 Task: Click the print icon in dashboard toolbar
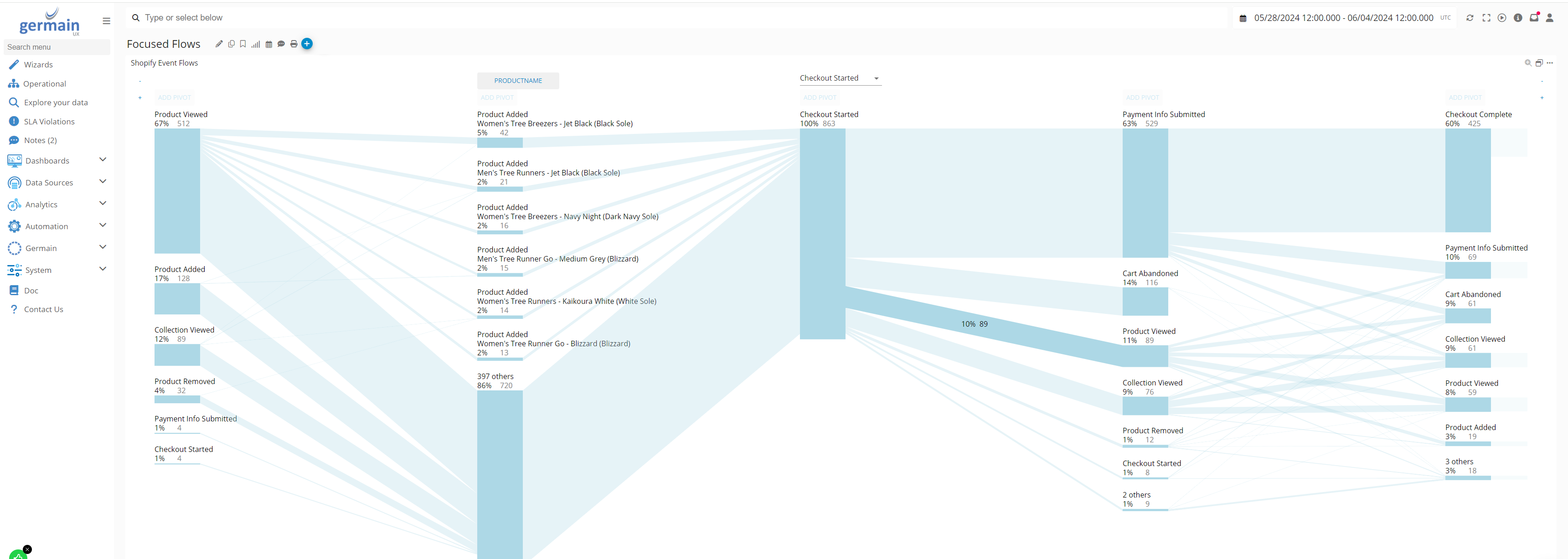tap(294, 44)
